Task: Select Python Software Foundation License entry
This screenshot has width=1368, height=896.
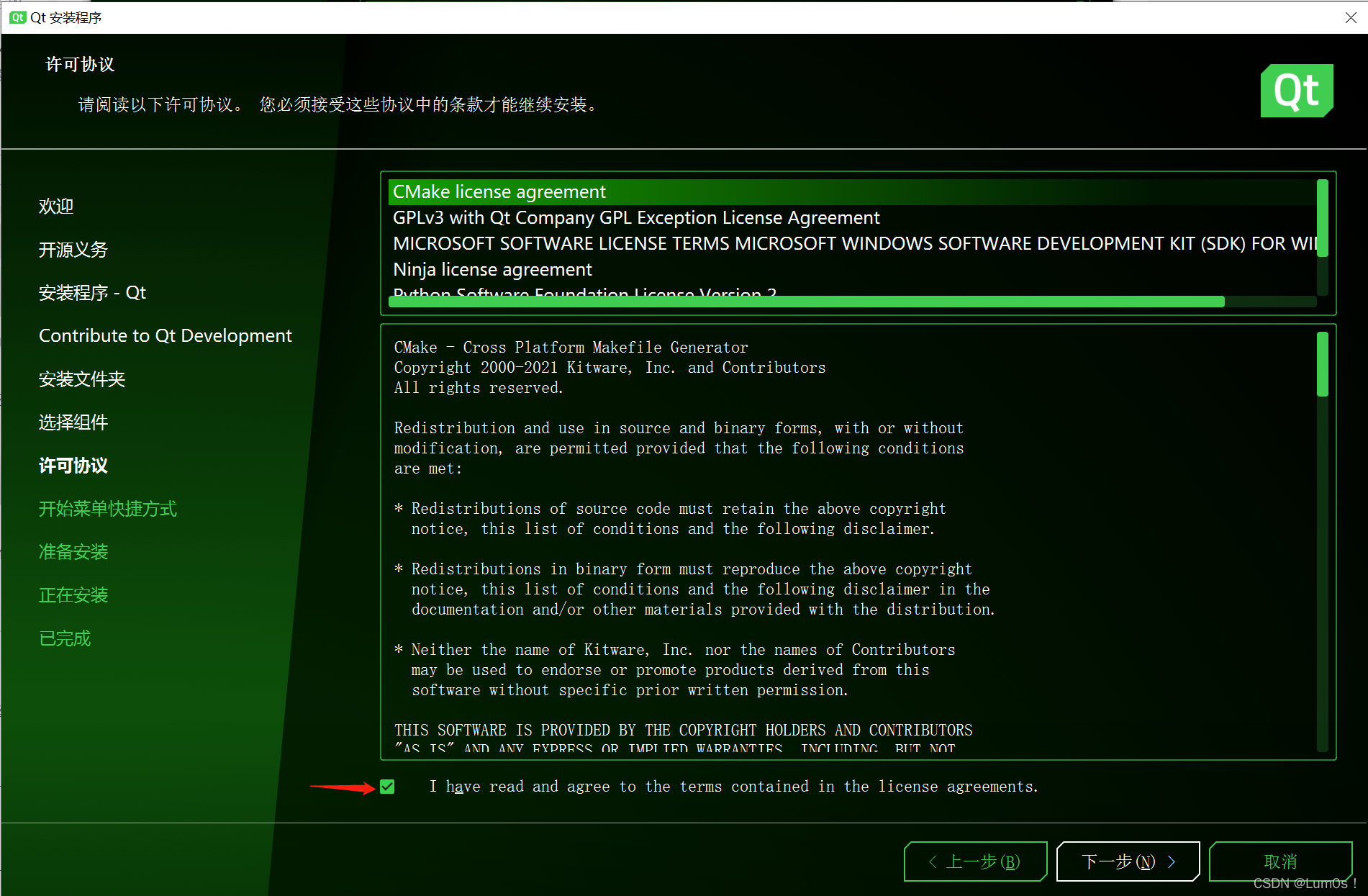Action: click(852, 289)
